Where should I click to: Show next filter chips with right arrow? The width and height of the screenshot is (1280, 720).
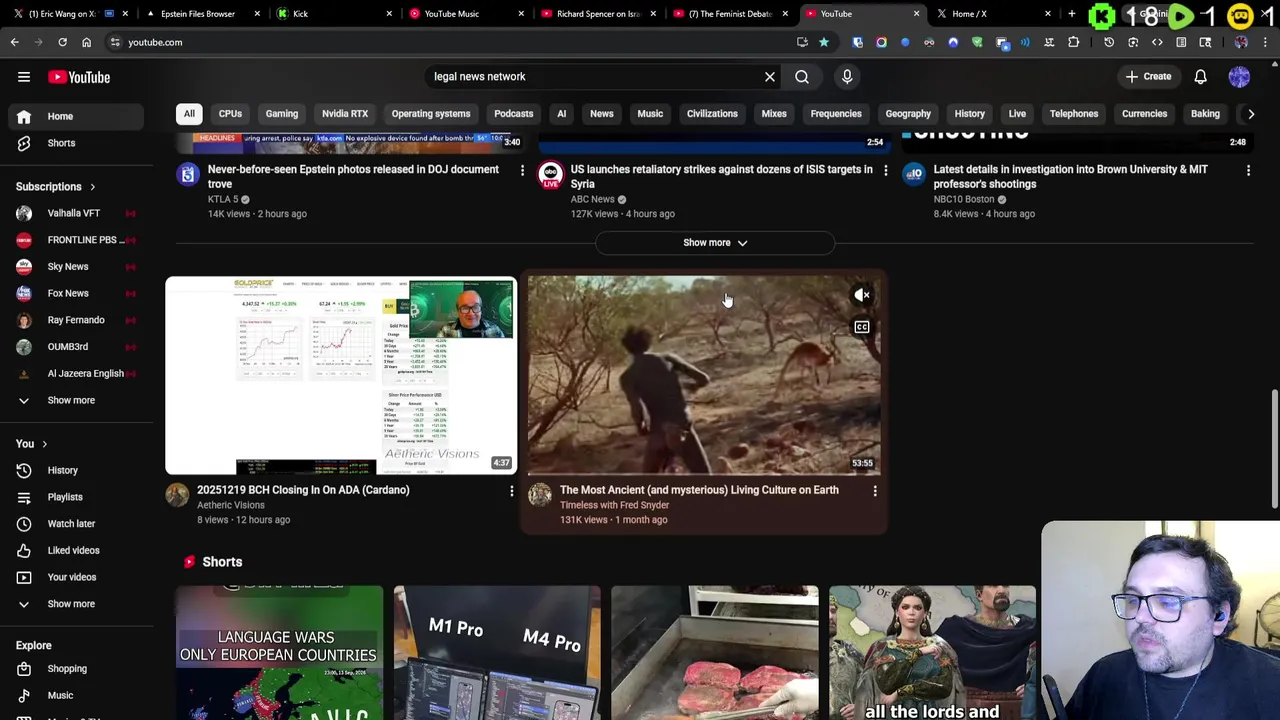[x=1251, y=114]
